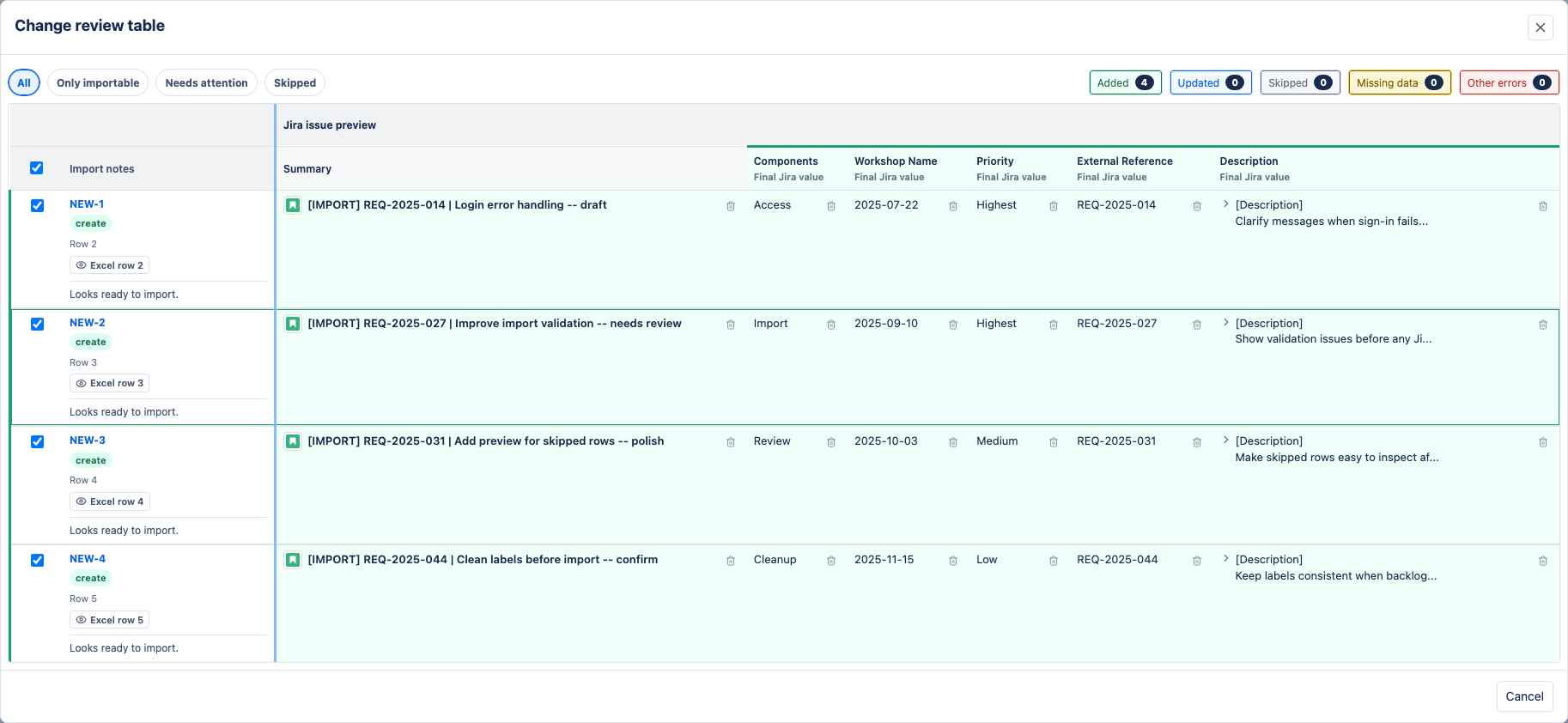Filter by the Skipped pill on the left
Viewport: 1568px width, 723px height.
[x=295, y=82]
